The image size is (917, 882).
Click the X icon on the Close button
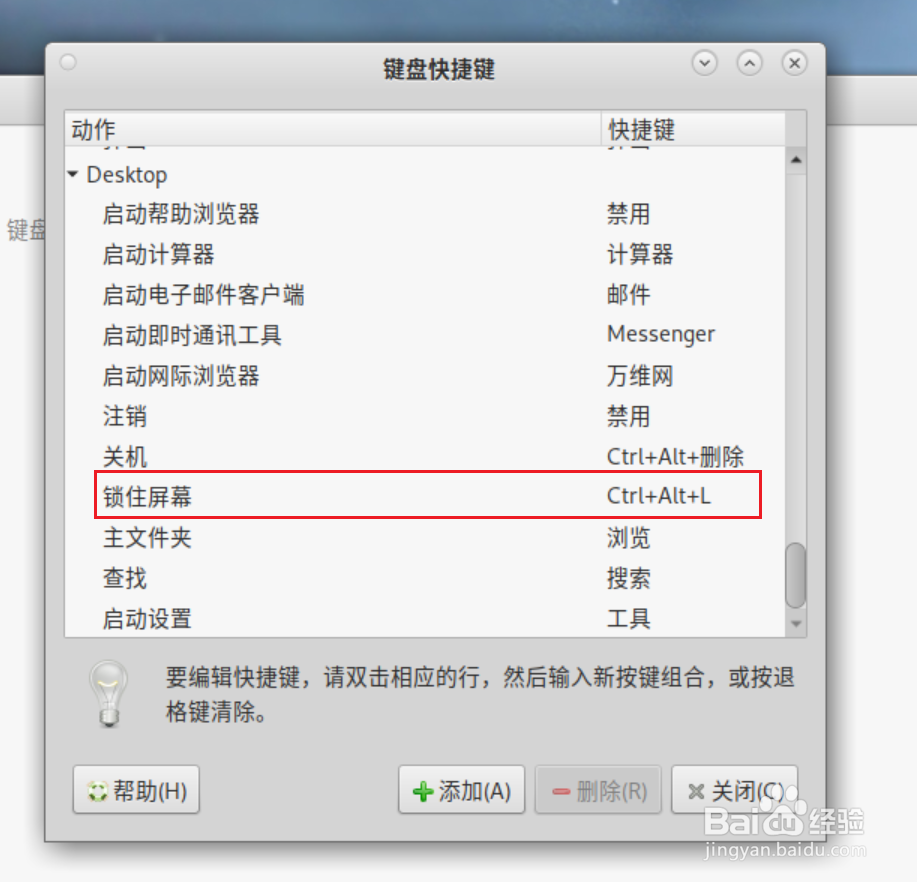696,792
